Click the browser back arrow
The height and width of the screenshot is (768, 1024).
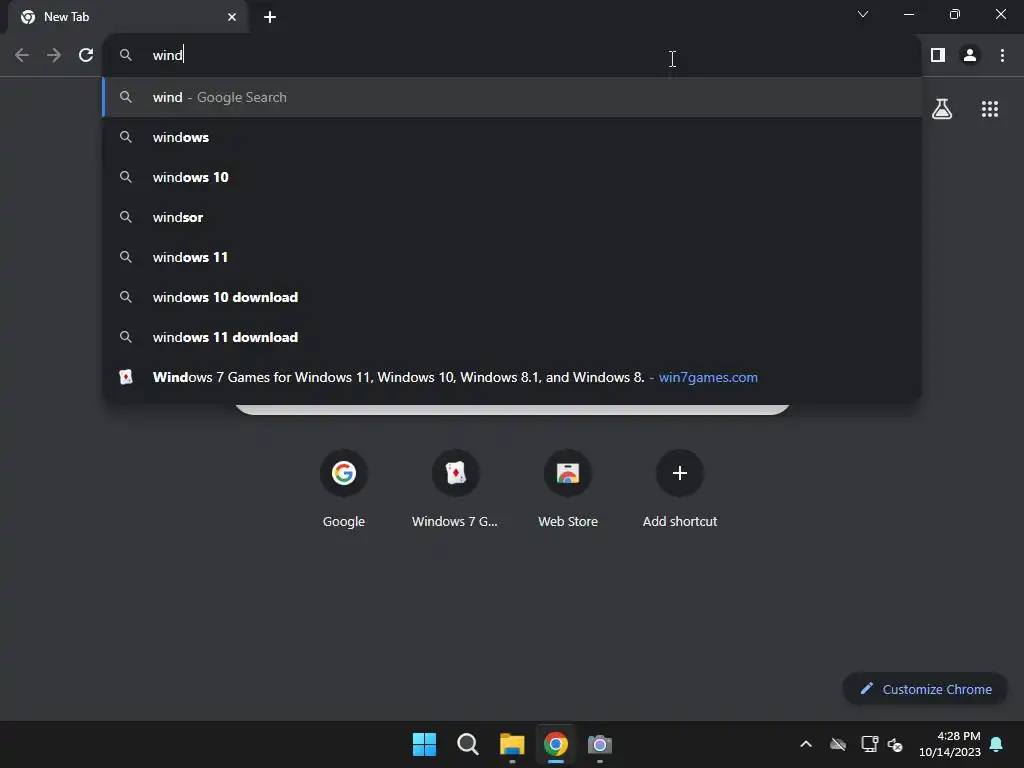tap(22, 56)
